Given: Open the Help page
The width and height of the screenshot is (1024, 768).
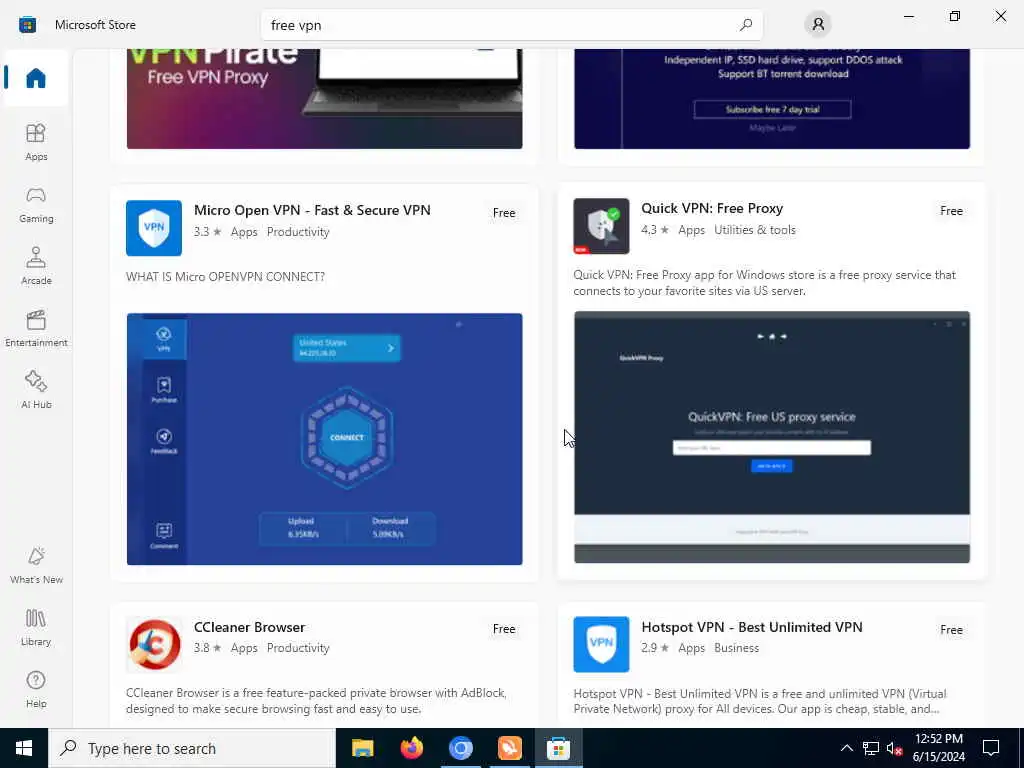Looking at the screenshot, I should (x=36, y=689).
